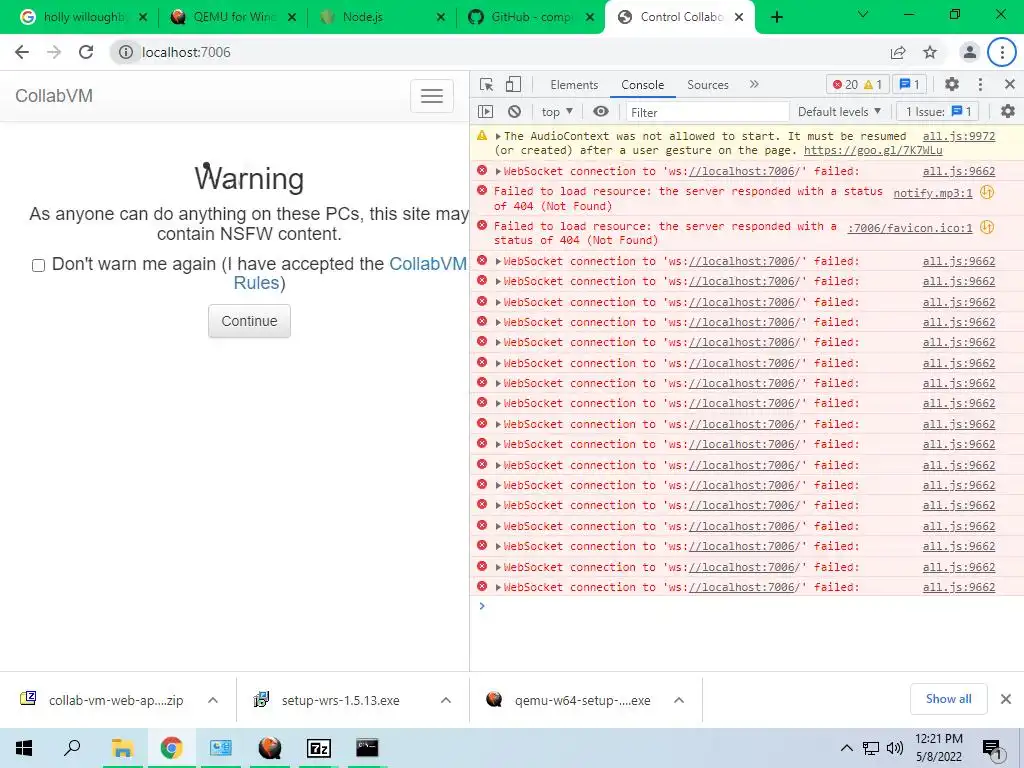Open options for setup-wrs-1.5.13.exe download
The height and width of the screenshot is (768, 1024).
446,700
